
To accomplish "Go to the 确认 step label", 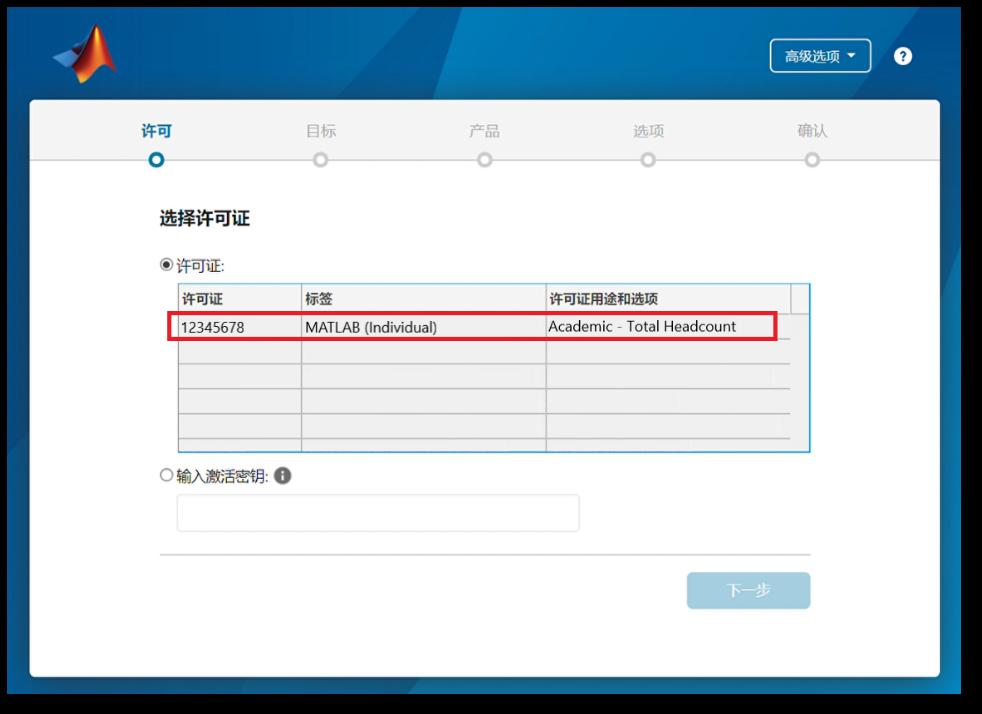I will 812,131.
